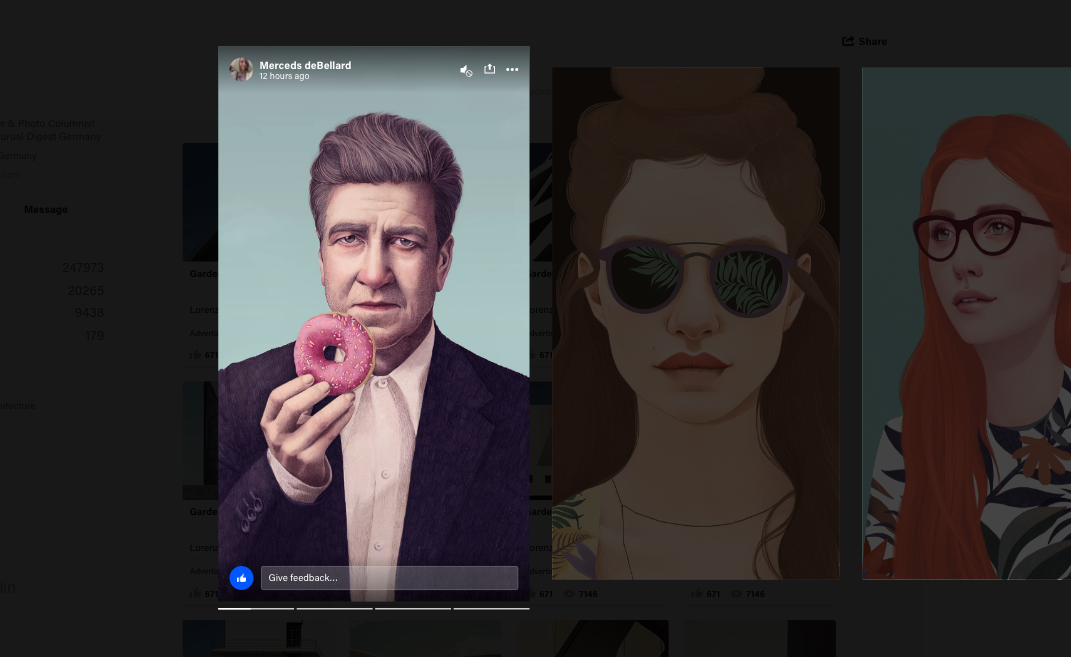This screenshot has height=657, width=1071.
Task: Open Merceds deBellard's profile avatar
Action: click(x=241, y=70)
